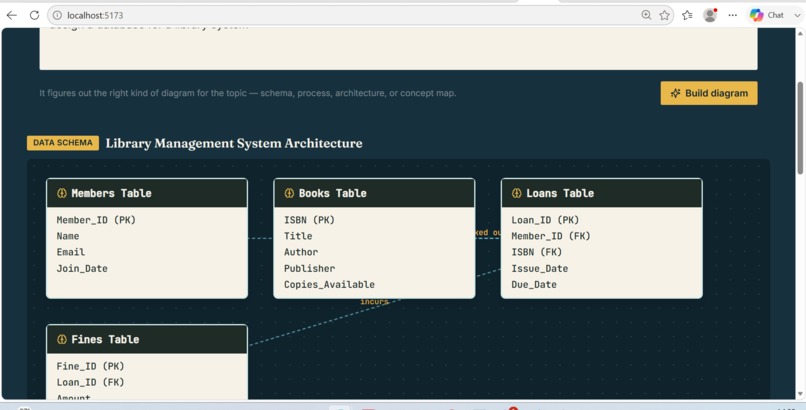
Task: Open the Copilot Chat button
Action: point(766,15)
